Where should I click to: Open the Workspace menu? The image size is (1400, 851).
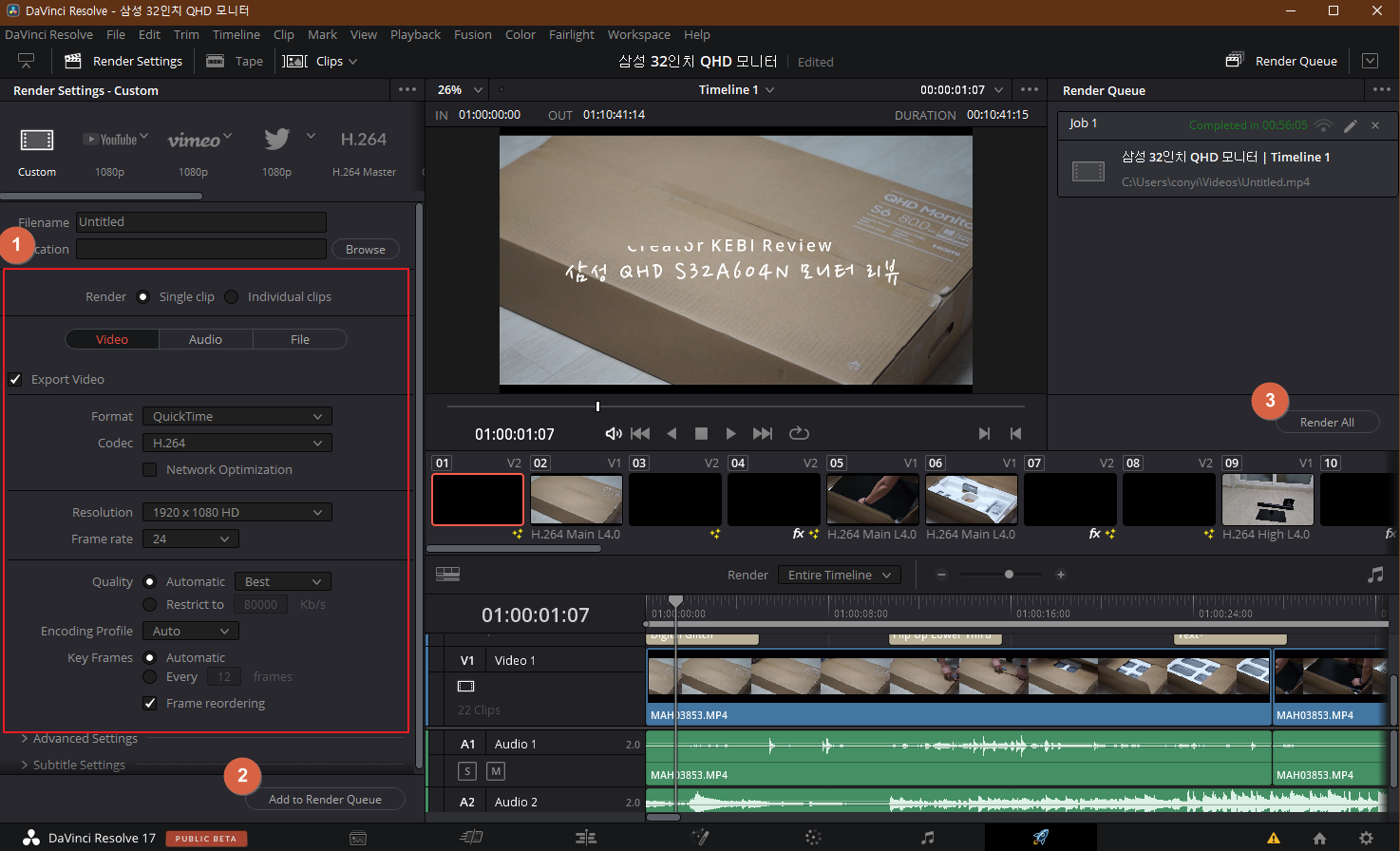(638, 34)
